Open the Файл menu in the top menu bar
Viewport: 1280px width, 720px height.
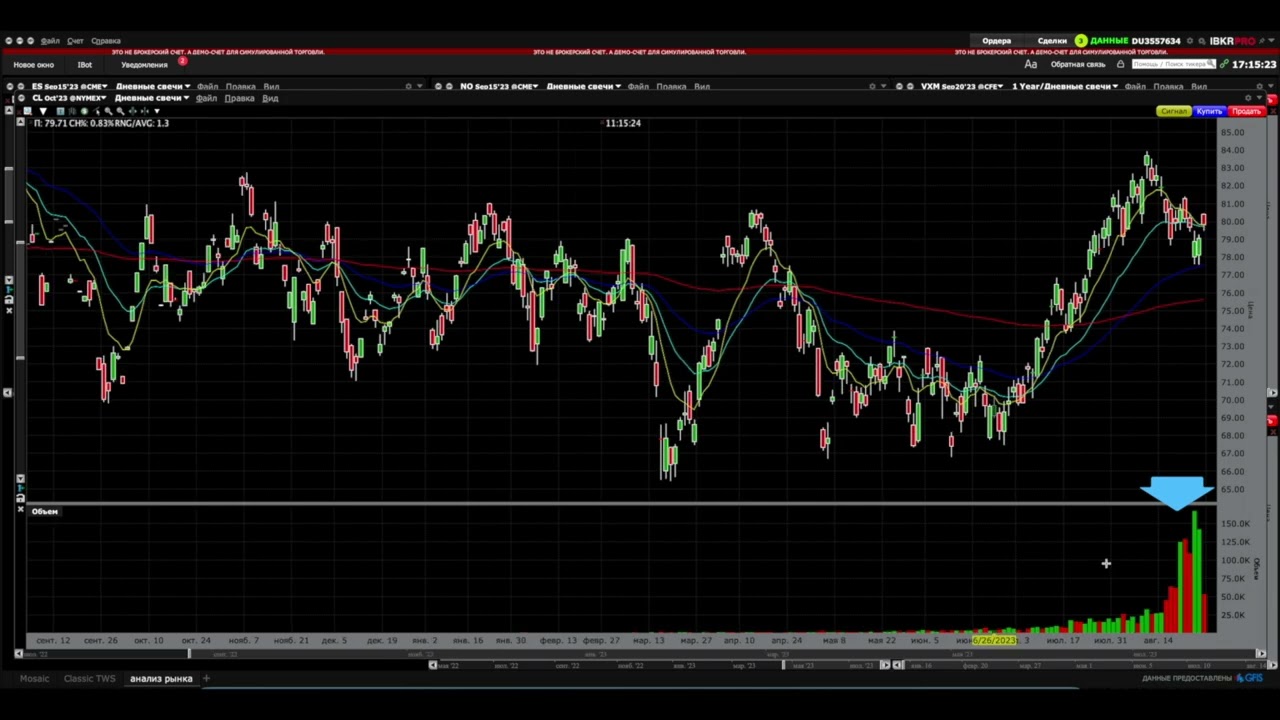tap(50, 41)
